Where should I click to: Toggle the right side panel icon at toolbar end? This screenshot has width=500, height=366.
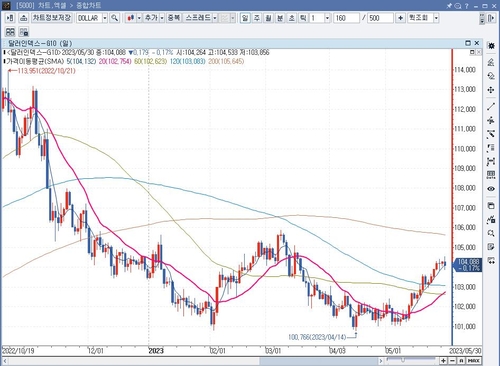(491, 18)
